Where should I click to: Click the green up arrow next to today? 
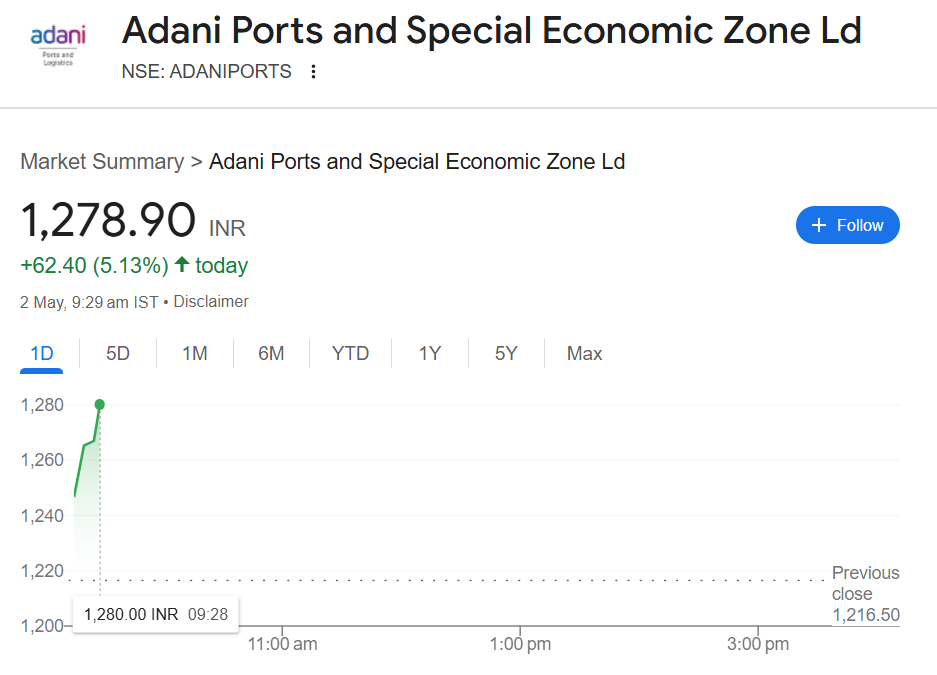(182, 264)
